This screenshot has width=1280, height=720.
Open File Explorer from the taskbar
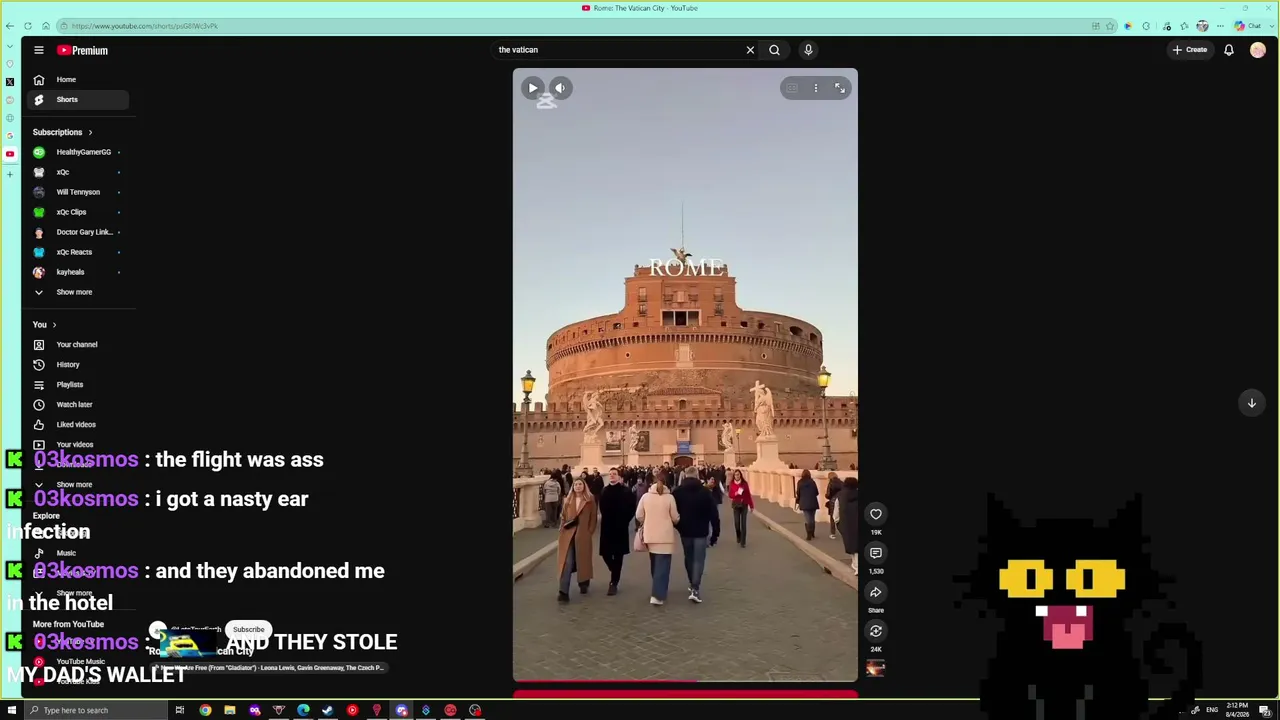click(x=230, y=711)
